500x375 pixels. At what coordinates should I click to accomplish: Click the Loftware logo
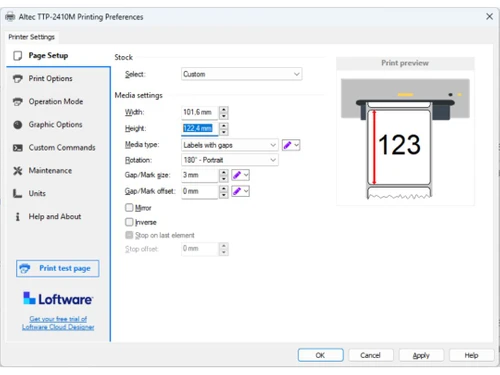click(x=58, y=299)
